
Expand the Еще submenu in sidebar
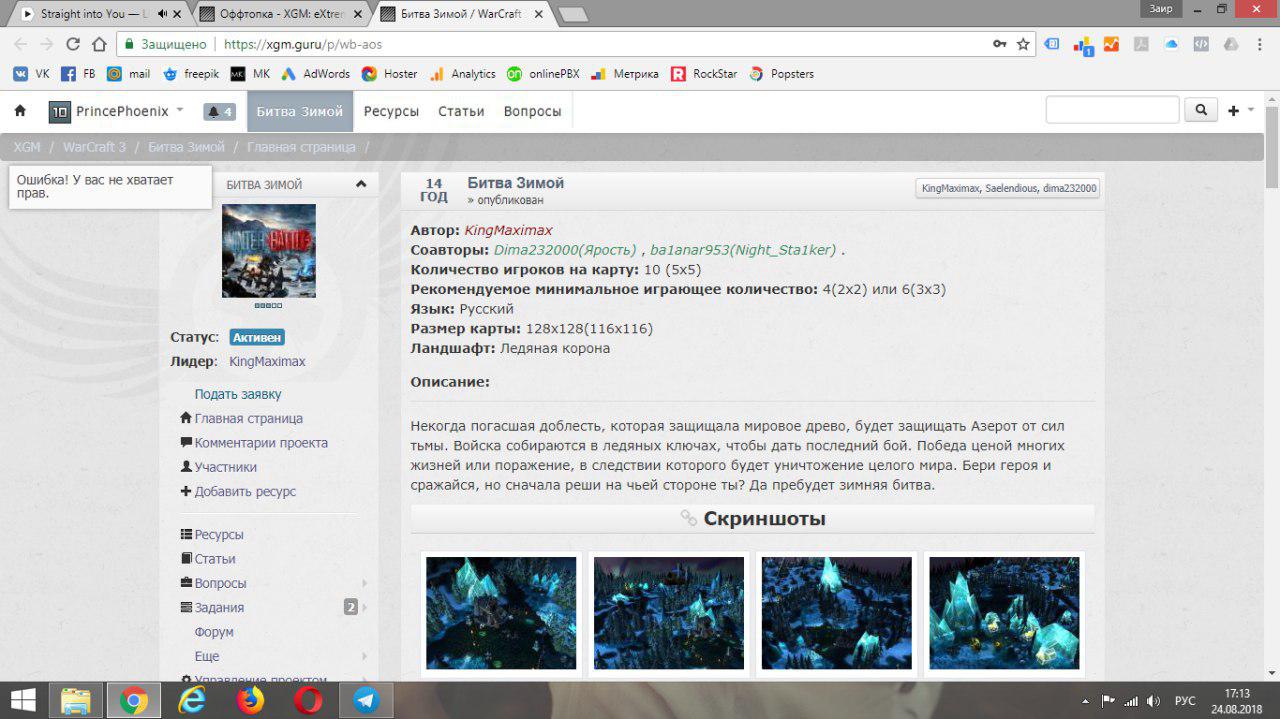(x=364, y=656)
